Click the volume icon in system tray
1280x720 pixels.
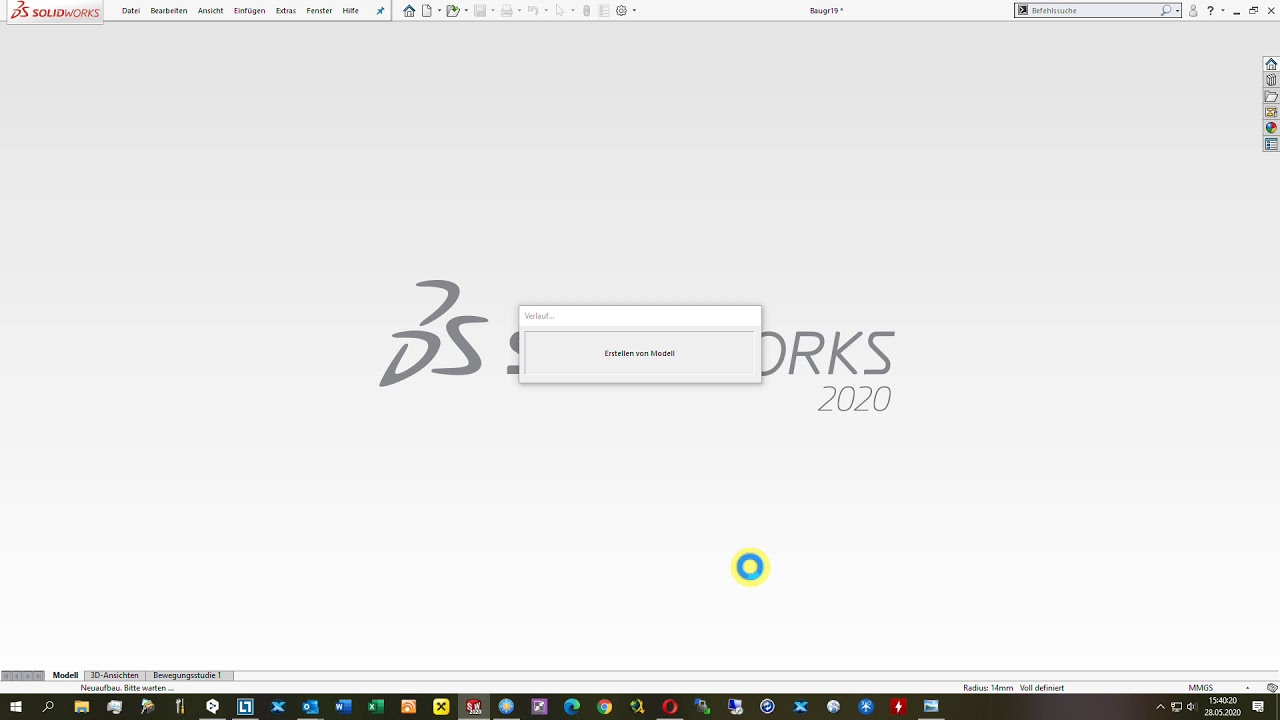pyautogui.click(x=1191, y=707)
